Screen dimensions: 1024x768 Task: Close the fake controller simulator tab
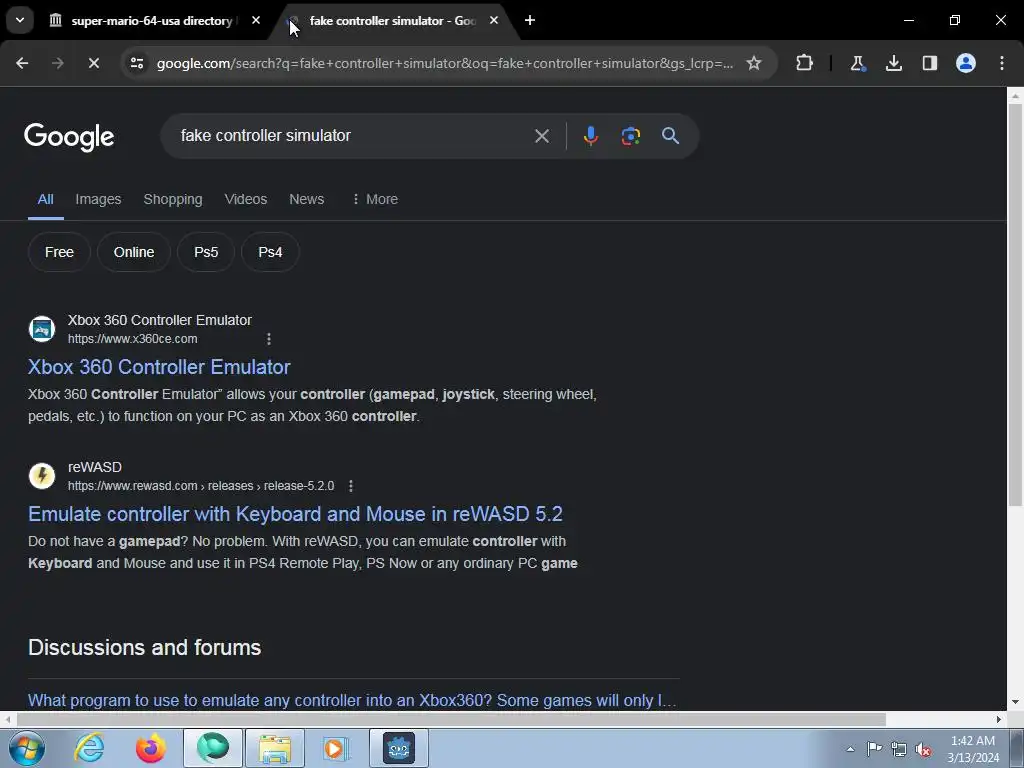(x=494, y=20)
